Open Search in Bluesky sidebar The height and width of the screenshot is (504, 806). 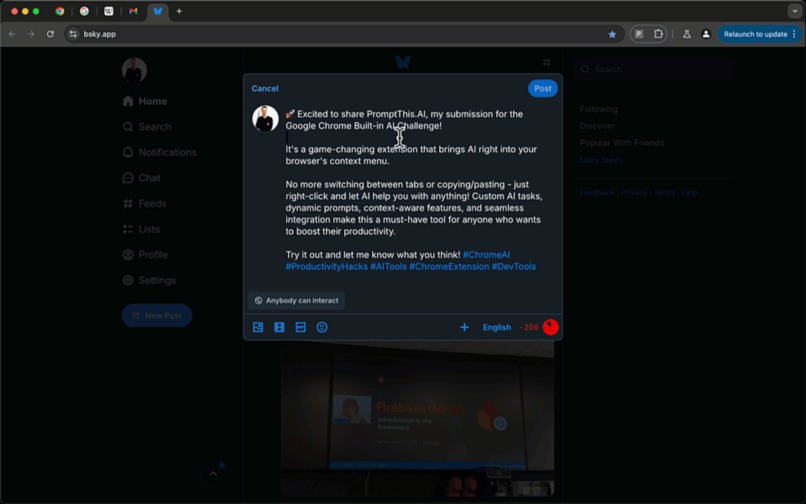click(147, 127)
